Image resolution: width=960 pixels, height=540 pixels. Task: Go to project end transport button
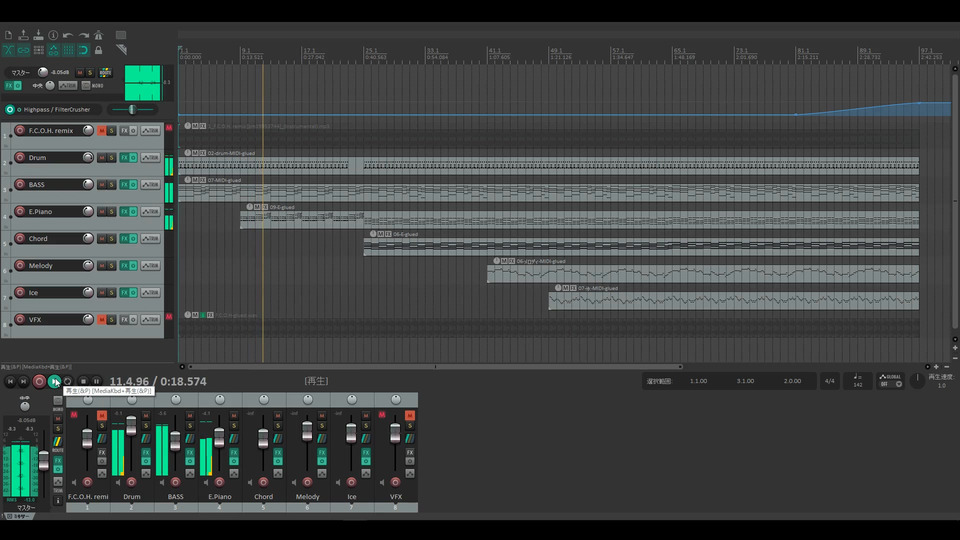point(23,381)
